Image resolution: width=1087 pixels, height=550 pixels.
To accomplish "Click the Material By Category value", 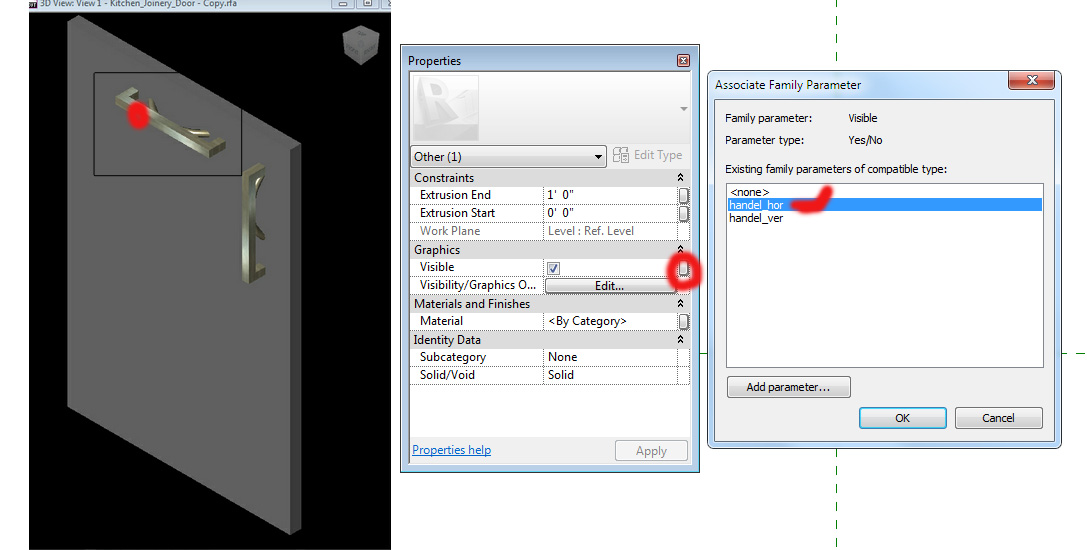I will [609, 321].
